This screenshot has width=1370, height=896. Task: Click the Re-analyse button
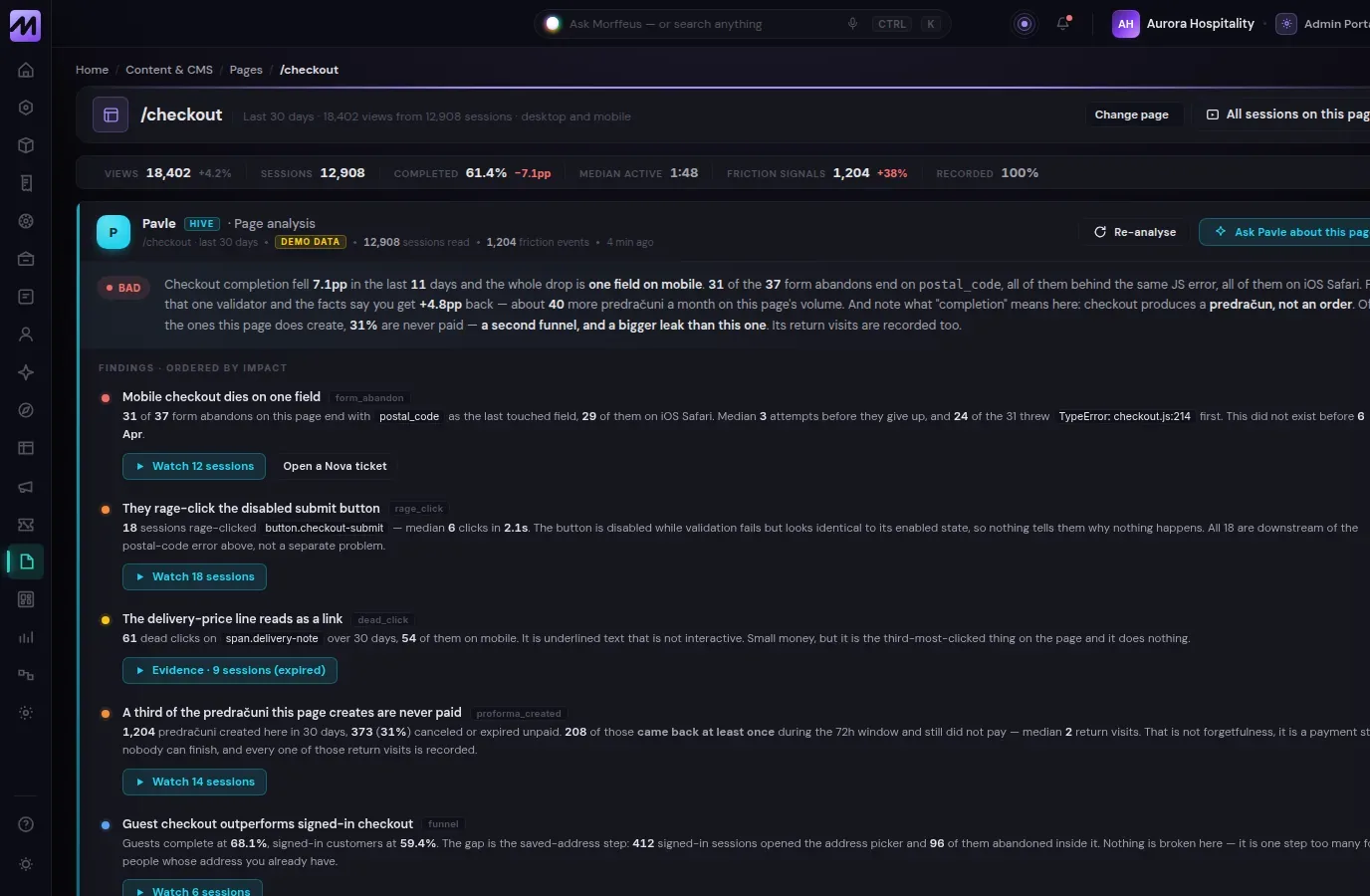[x=1134, y=232]
